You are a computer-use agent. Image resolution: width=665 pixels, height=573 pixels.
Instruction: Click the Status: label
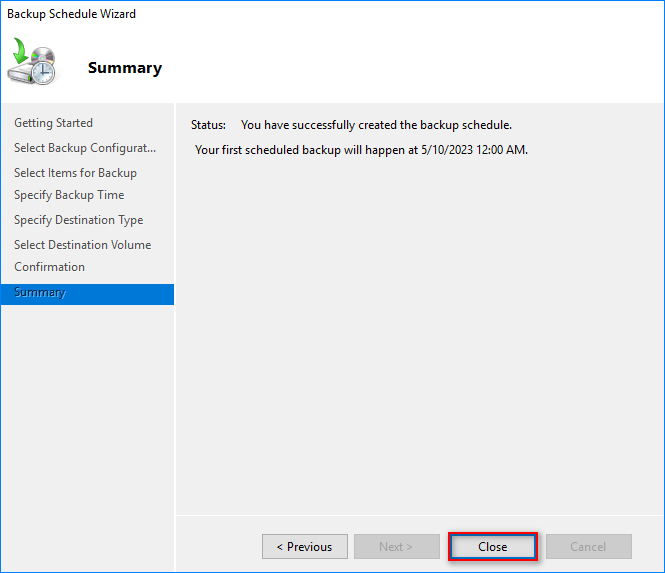point(208,125)
